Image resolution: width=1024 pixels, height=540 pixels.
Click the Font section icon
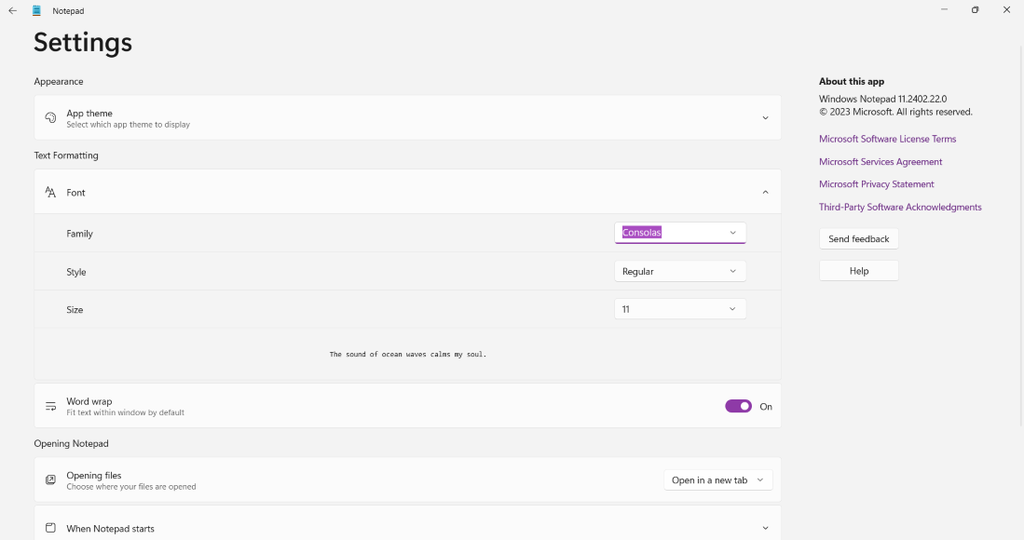point(50,192)
